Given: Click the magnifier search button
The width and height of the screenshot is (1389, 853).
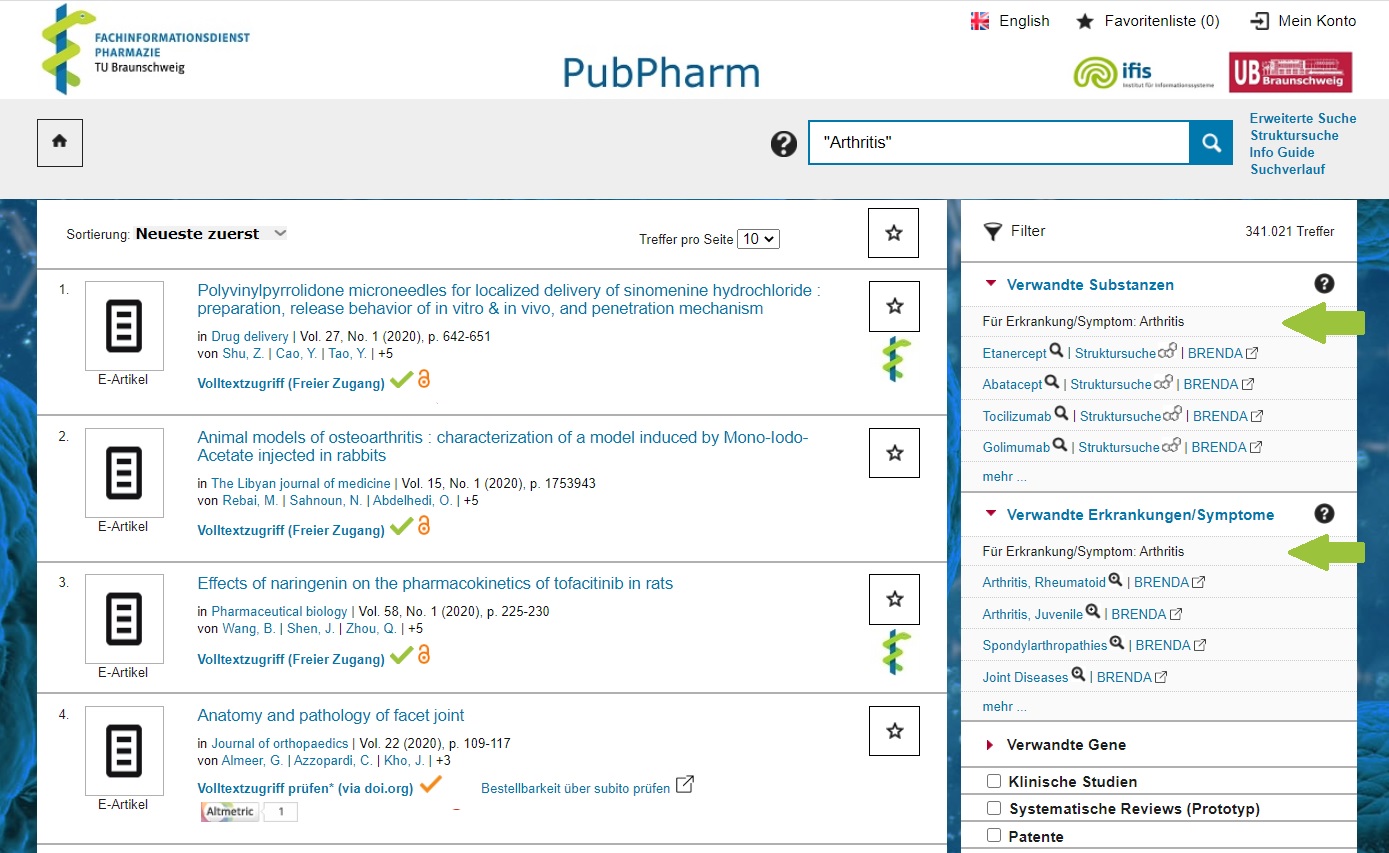Looking at the screenshot, I should tap(1210, 143).
